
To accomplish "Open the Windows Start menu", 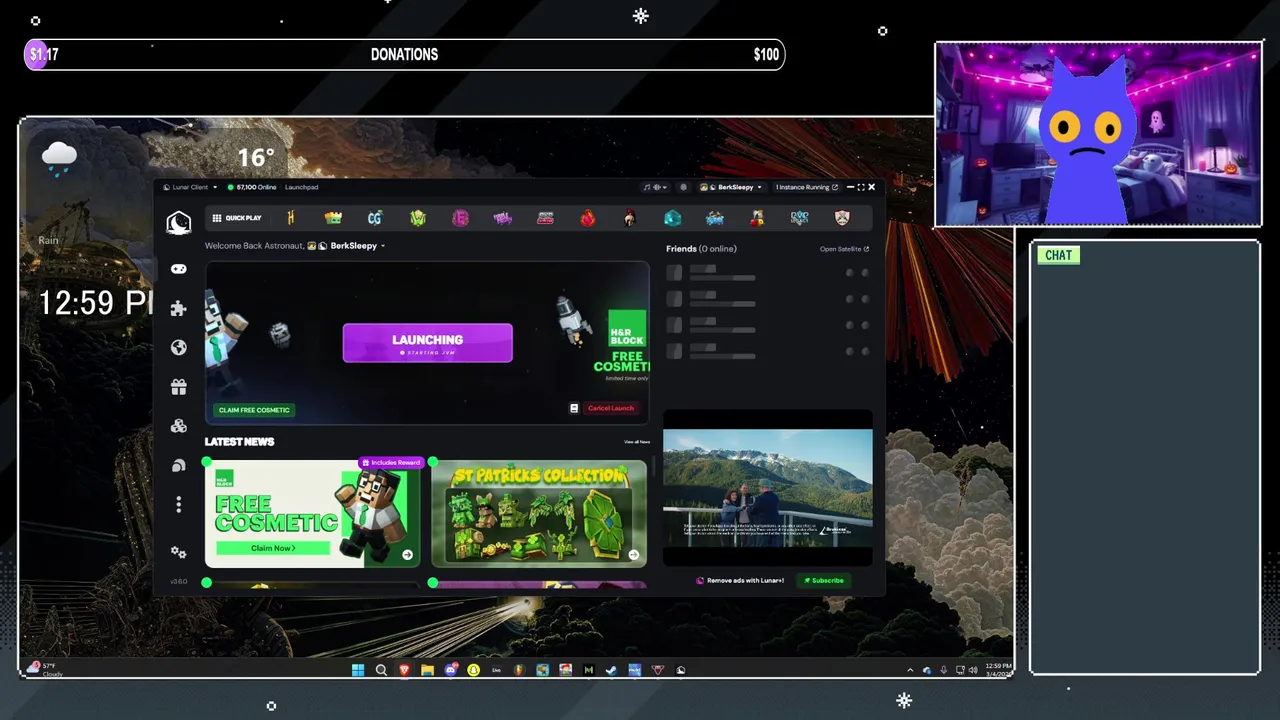I will (358, 670).
